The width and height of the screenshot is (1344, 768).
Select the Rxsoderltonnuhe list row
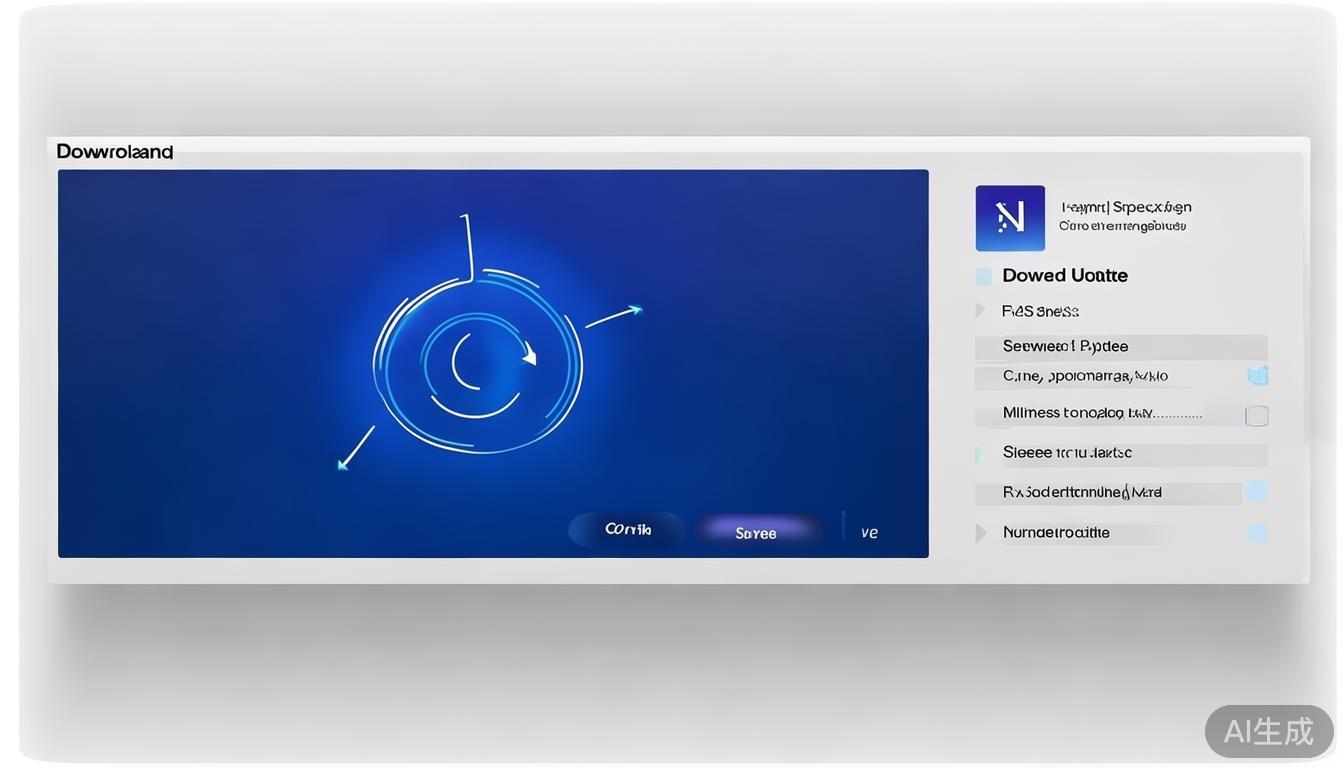pos(1110,493)
